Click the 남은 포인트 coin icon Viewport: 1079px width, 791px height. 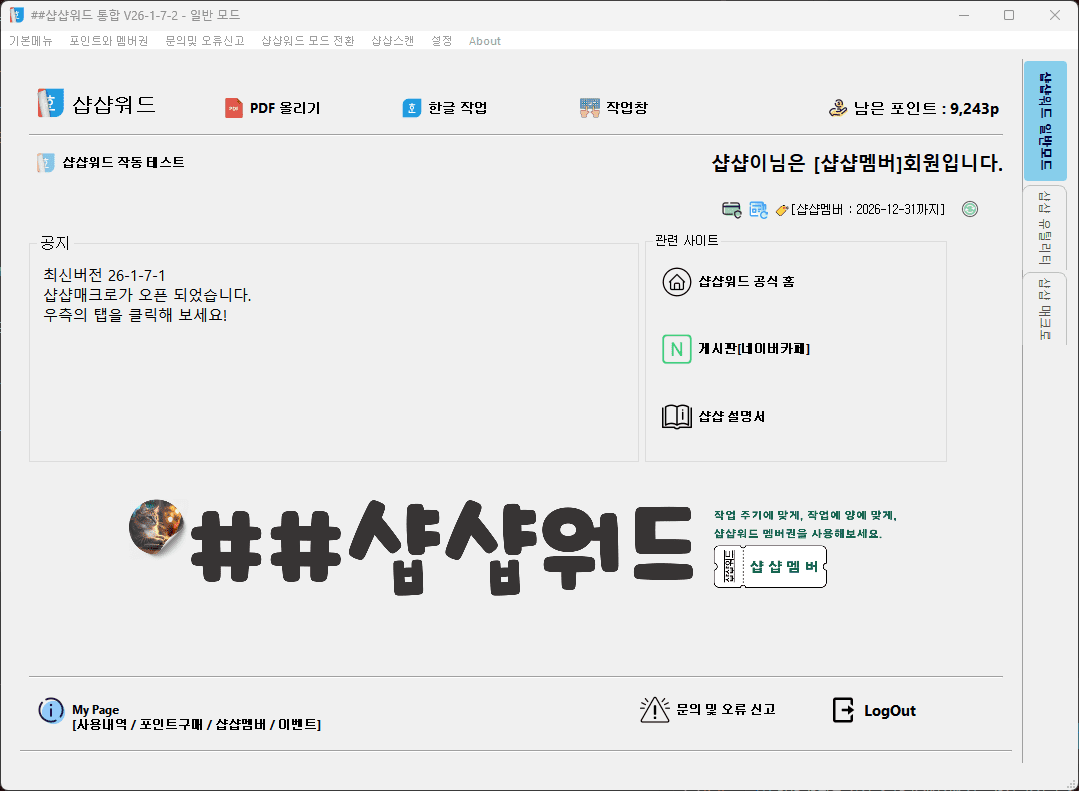(x=838, y=107)
